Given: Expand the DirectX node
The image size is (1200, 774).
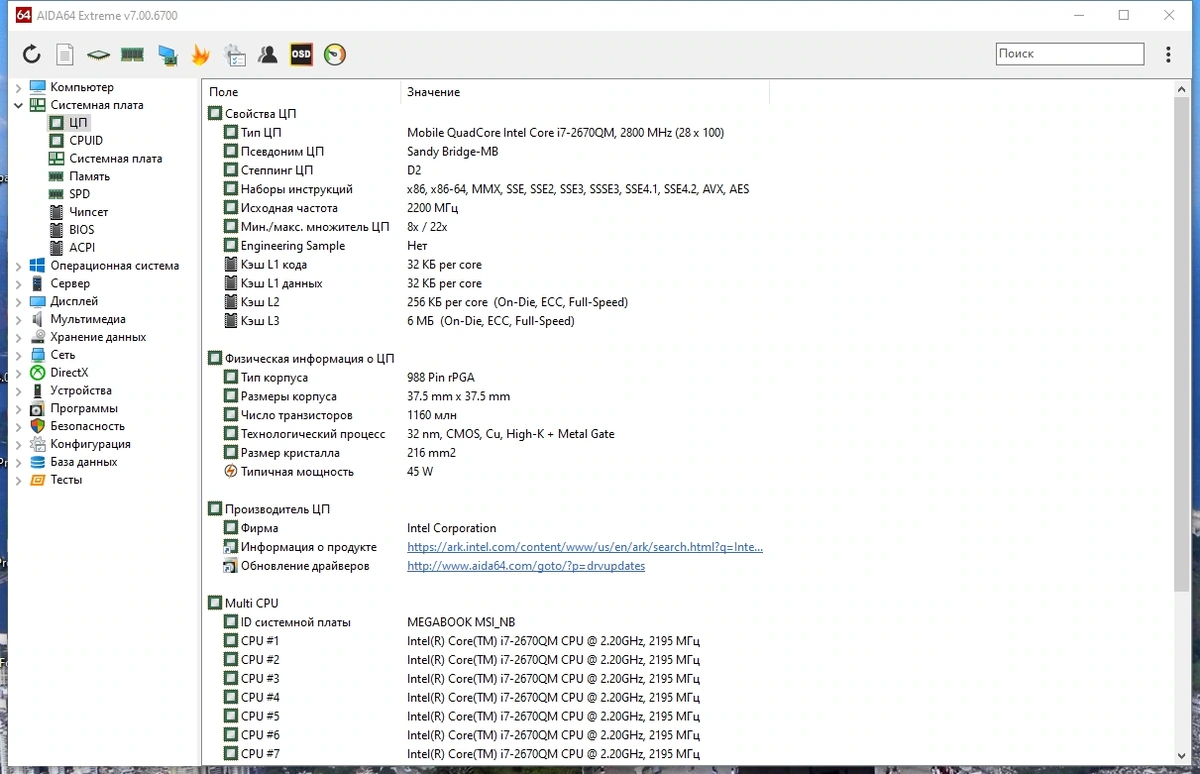Looking at the screenshot, I should pos(19,373).
